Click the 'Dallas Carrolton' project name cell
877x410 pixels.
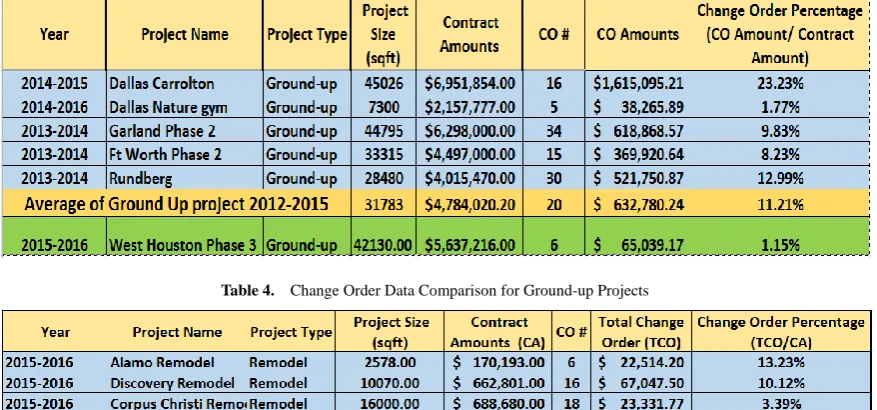162,84
